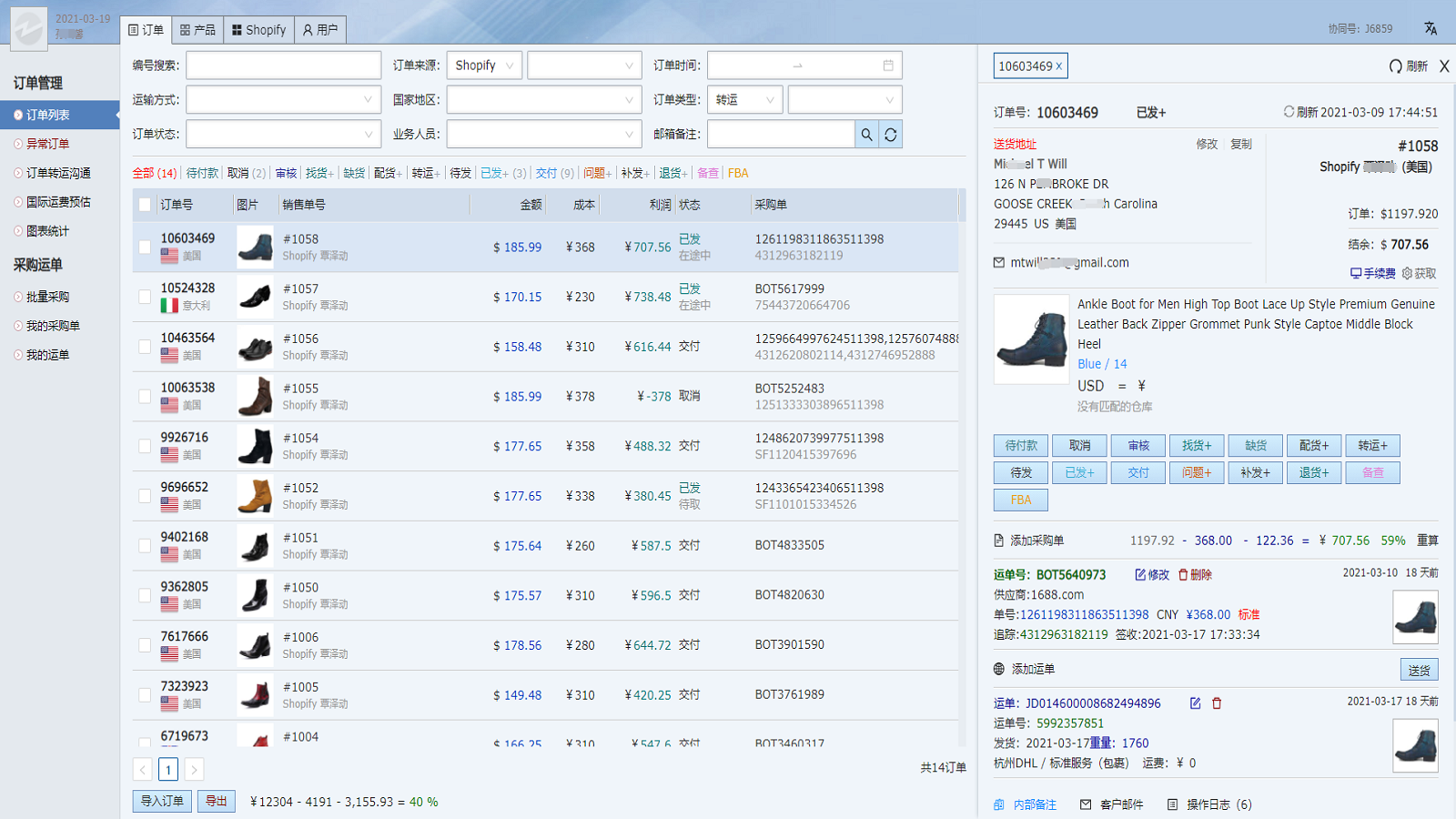
Task: Check the box for order 10524328
Action: 145,297
